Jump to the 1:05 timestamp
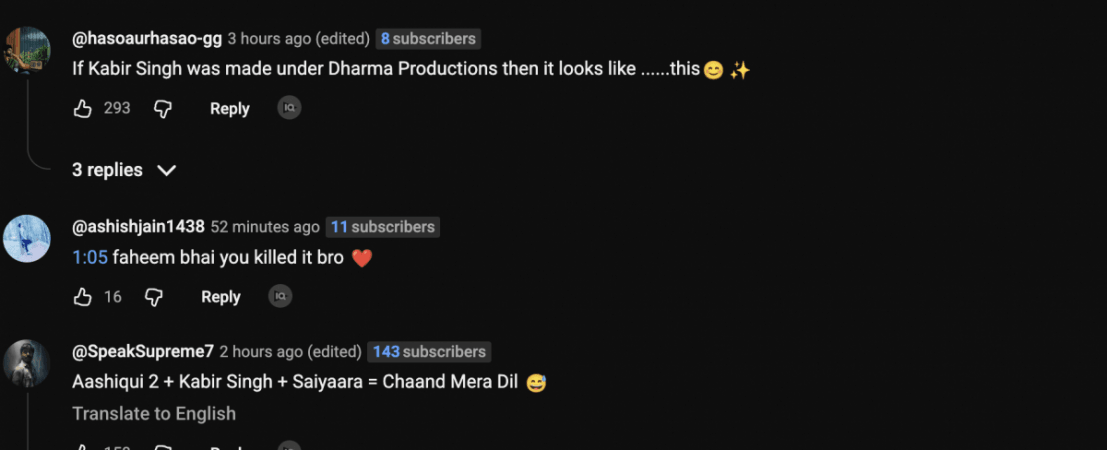The height and width of the screenshot is (450, 1107). (x=89, y=257)
